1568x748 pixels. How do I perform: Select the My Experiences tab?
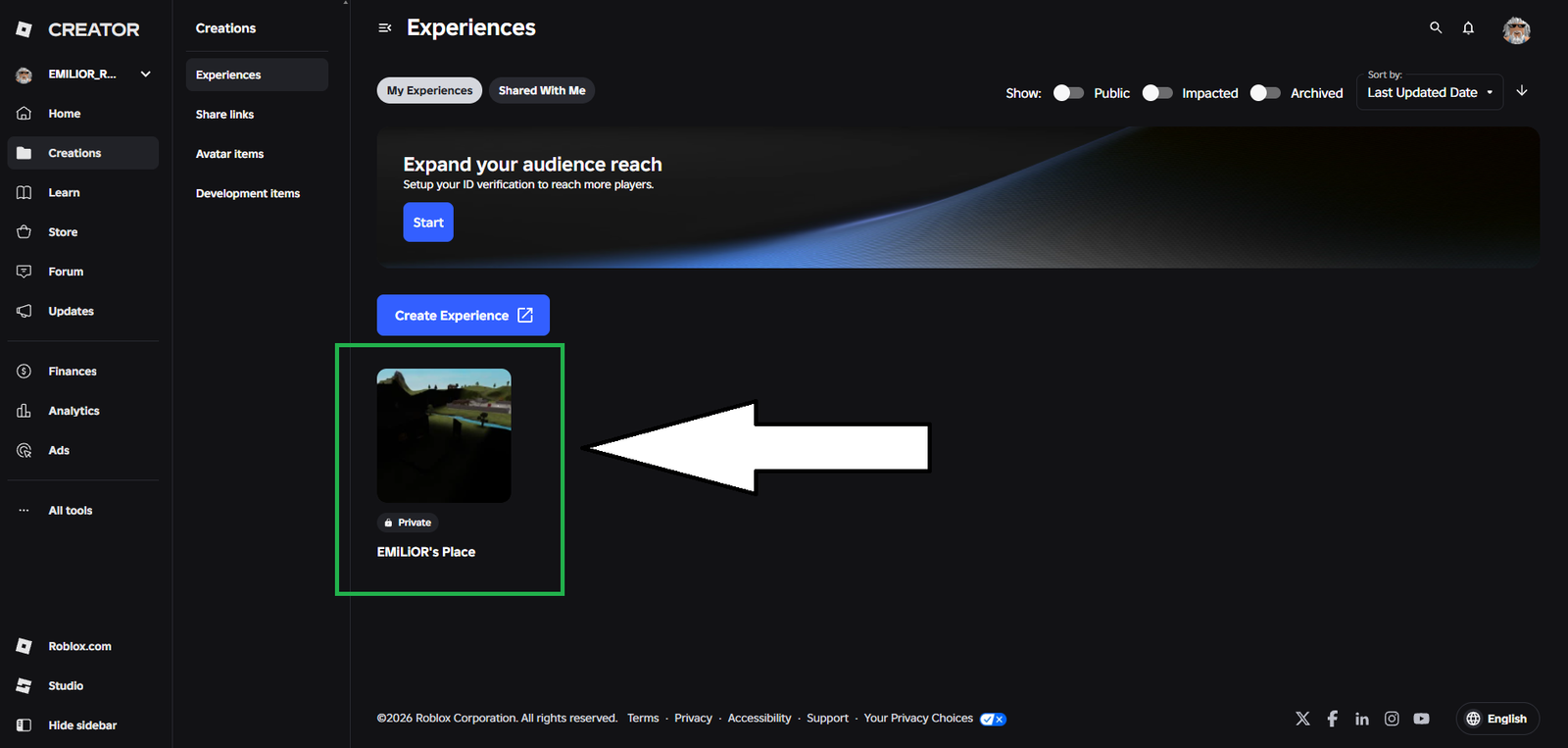(x=429, y=90)
